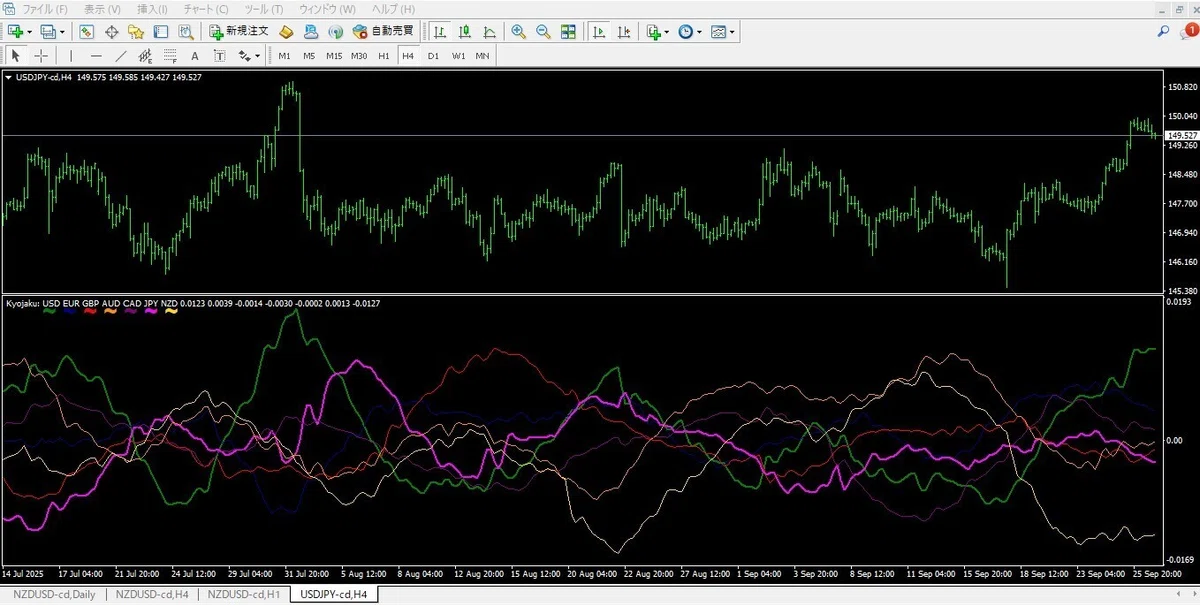Toggle chart auto scroll
This screenshot has width=1200, height=605.
pyautogui.click(x=599, y=32)
